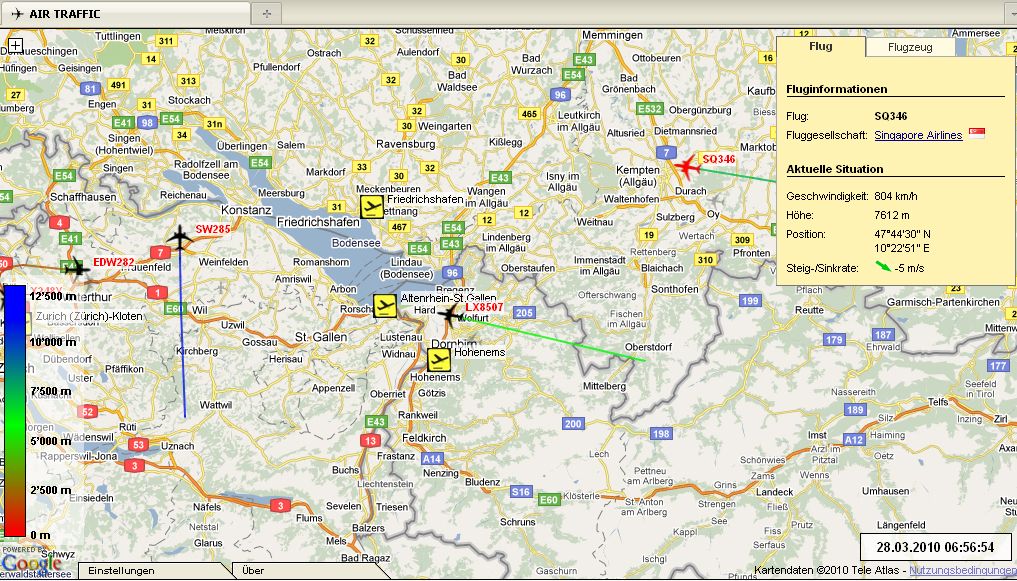Viewport: 1017px width, 581px height.
Task: Select the Hohenems airfield marker
Action: tap(439, 360)
